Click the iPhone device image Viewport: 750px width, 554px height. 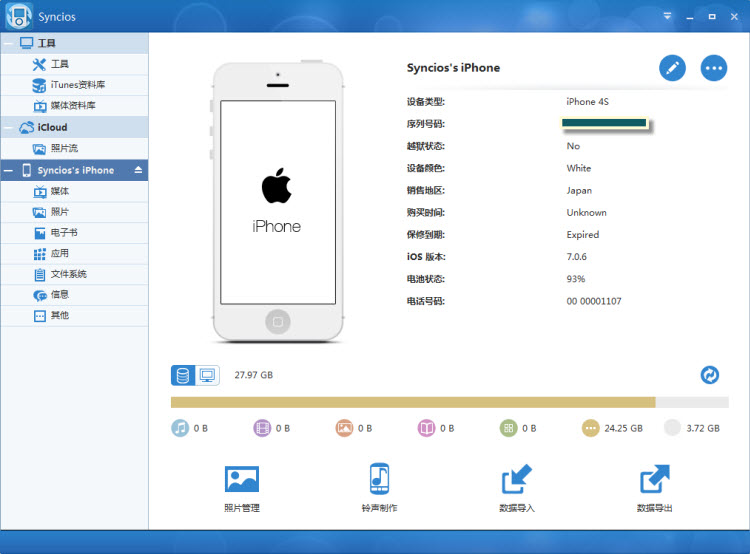[x=278, y=201]
